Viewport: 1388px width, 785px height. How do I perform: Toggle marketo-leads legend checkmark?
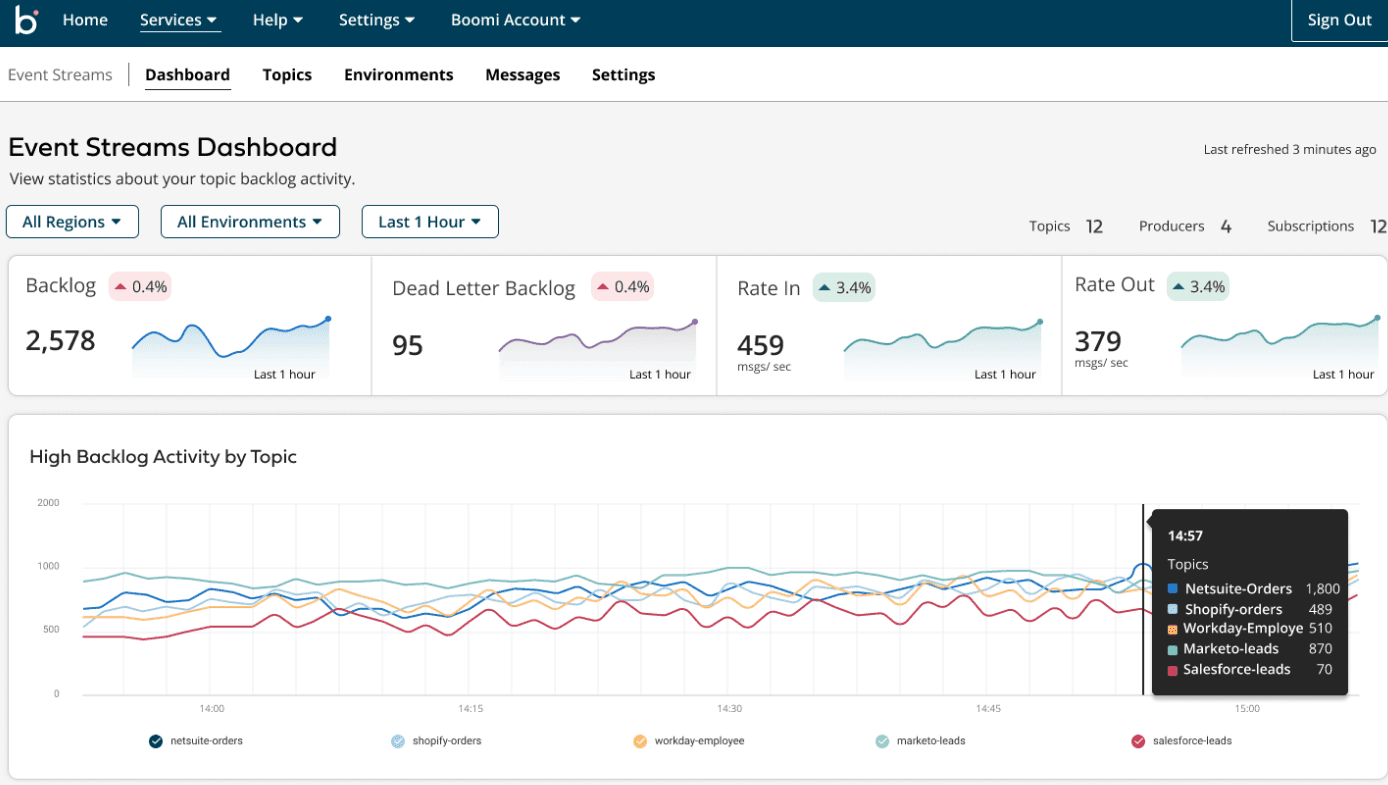pyautogui.click(x=882, y=741)
